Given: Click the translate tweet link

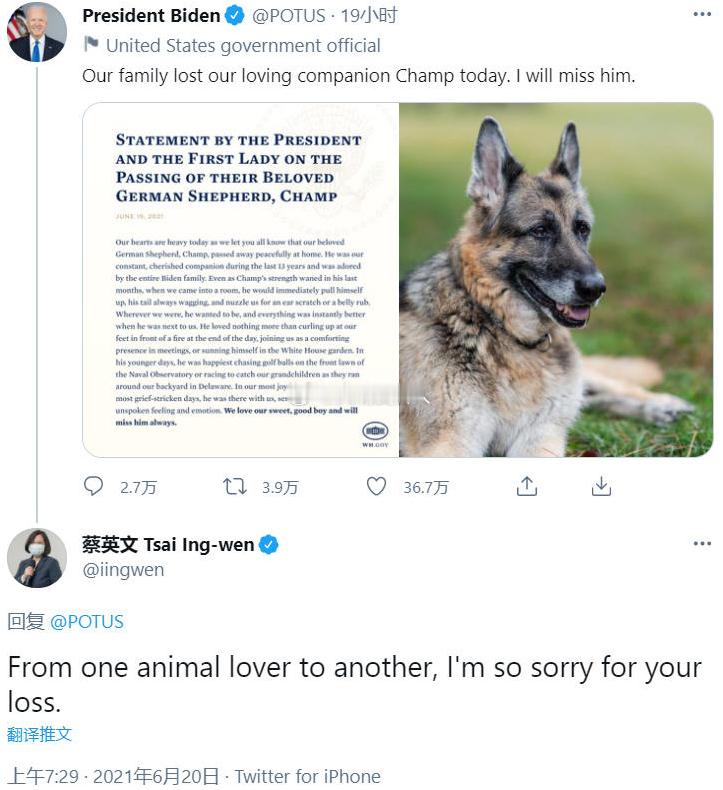Looking at the screenshot, I should coord(40,734).
